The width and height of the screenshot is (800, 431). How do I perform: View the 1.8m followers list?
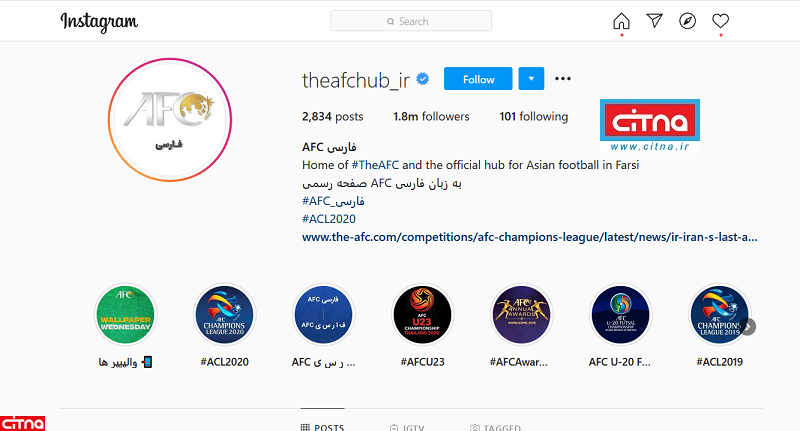(x=431, y=117)
